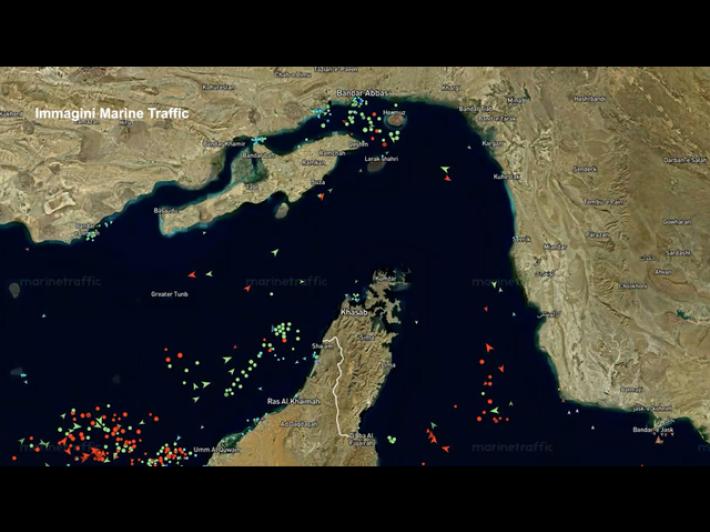This screenshot has width=710, height=532.
Task: Select red dot in green cluster off Khasab
Action: click(x=284, y=340)
